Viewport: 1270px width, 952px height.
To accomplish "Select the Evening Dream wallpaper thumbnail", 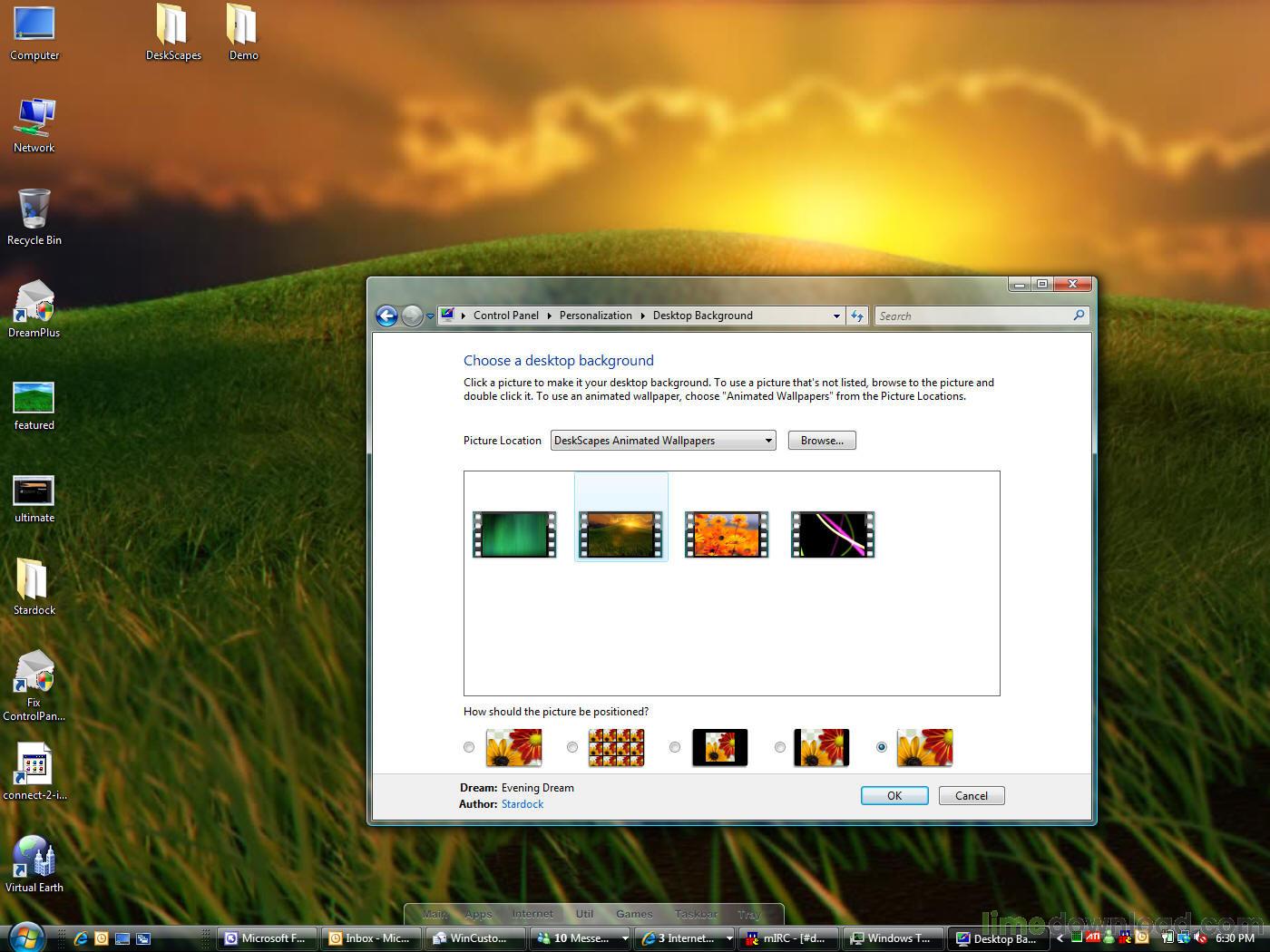I will click(620, 534).
